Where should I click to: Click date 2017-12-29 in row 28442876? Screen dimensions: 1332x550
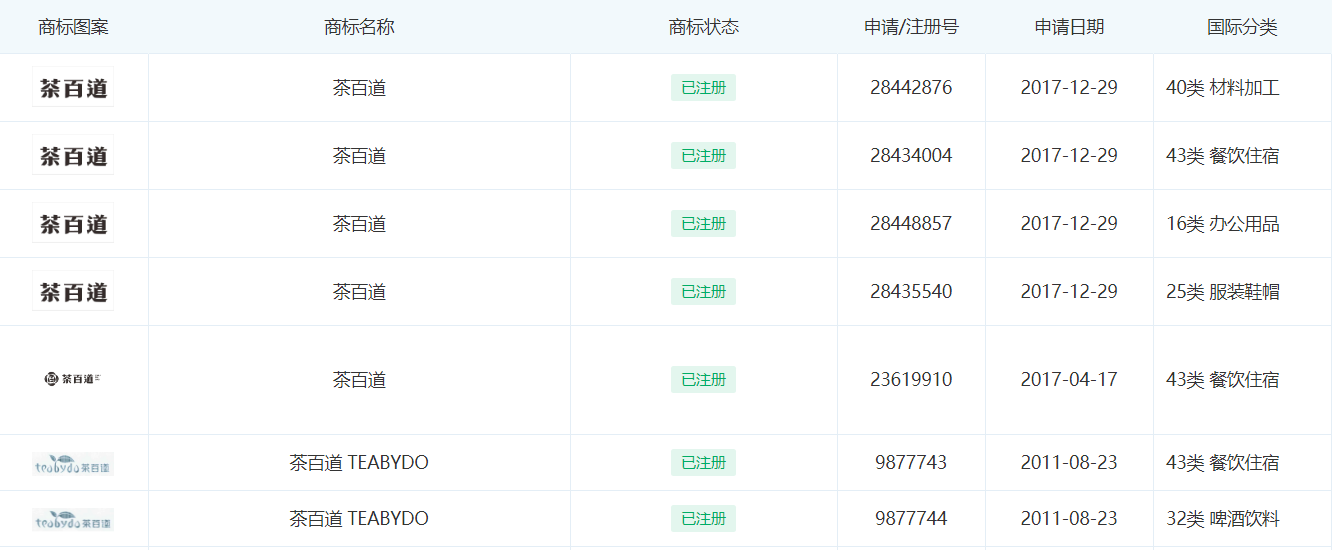pos(1069,88)
